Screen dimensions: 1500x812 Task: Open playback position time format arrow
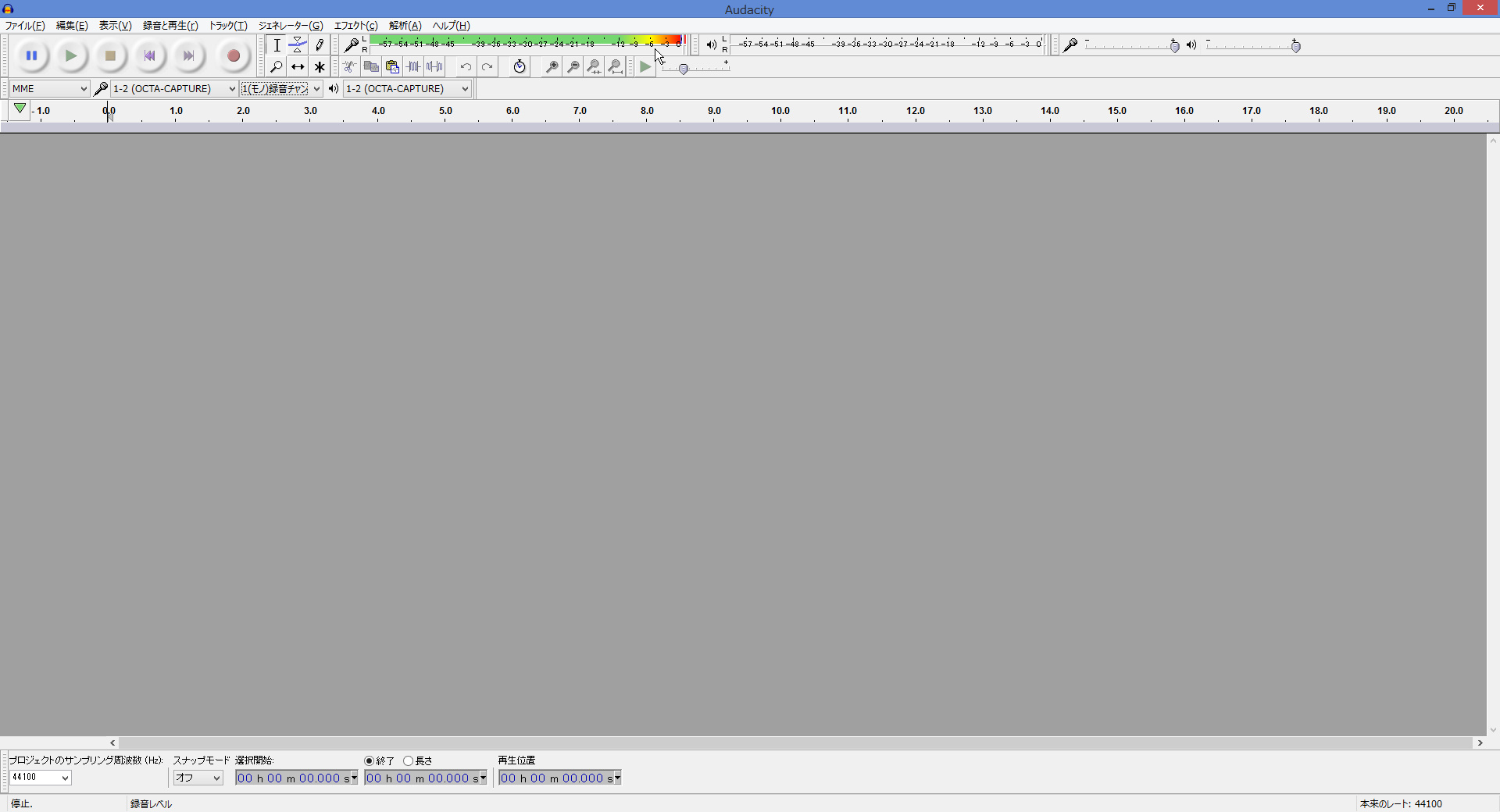617,778
